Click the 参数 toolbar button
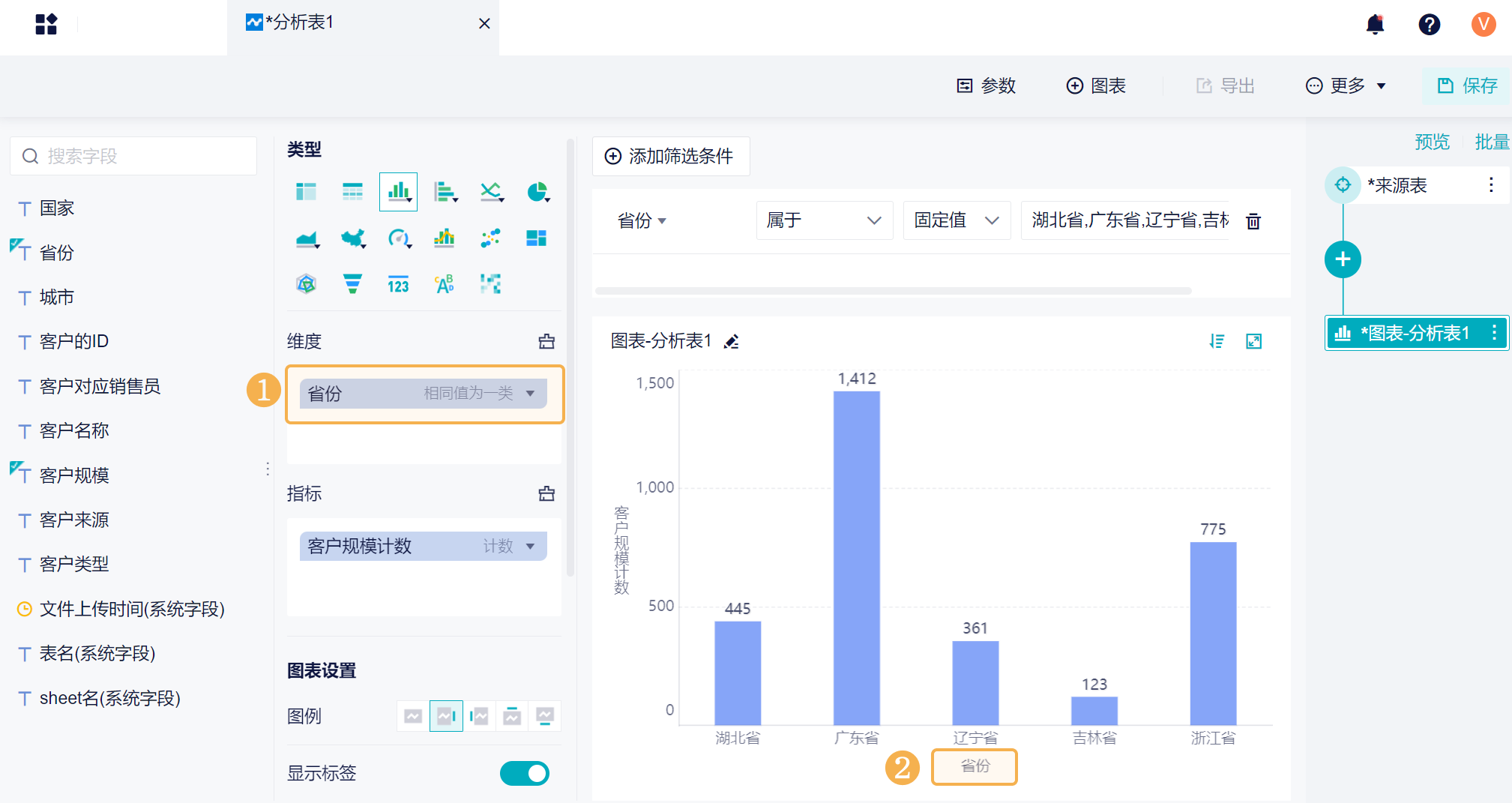 (987, 85)
